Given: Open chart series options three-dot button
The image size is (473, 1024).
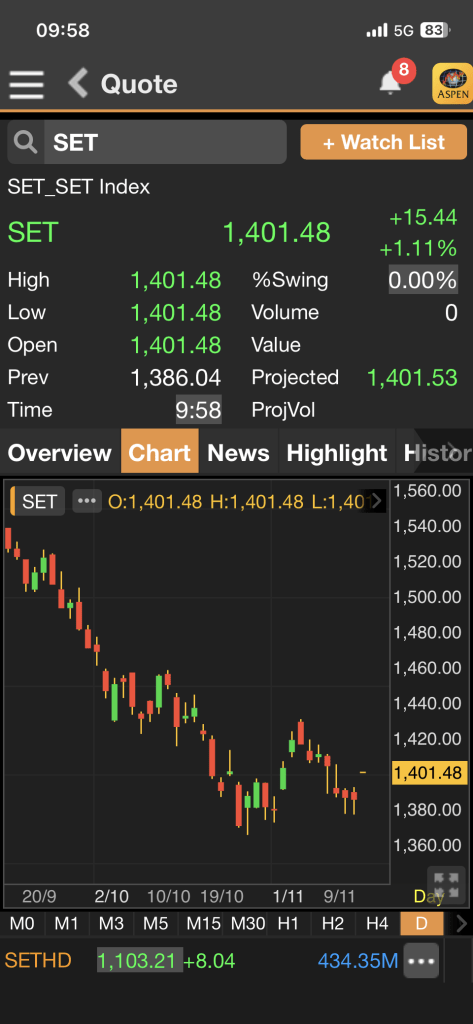Looking at the screenshot, I should pyautogui.click(x=86, y=501).
